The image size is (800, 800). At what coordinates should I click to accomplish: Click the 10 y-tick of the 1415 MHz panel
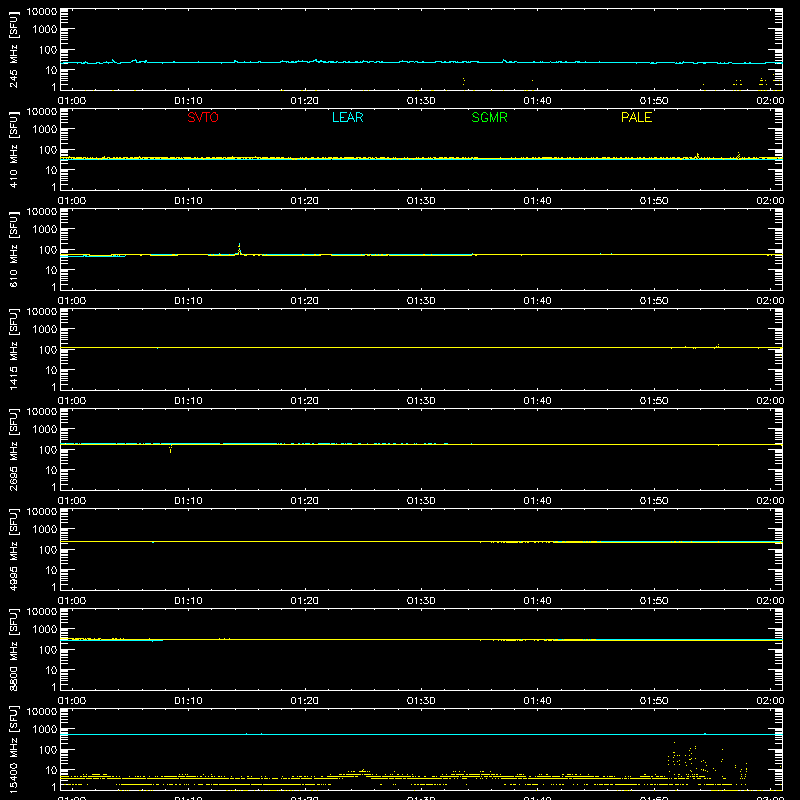pos(51,370)
